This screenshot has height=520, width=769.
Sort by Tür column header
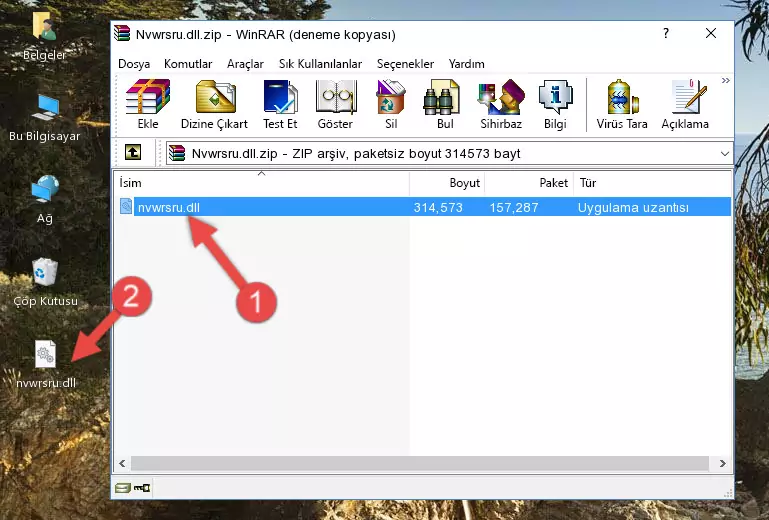coord(652,182)
